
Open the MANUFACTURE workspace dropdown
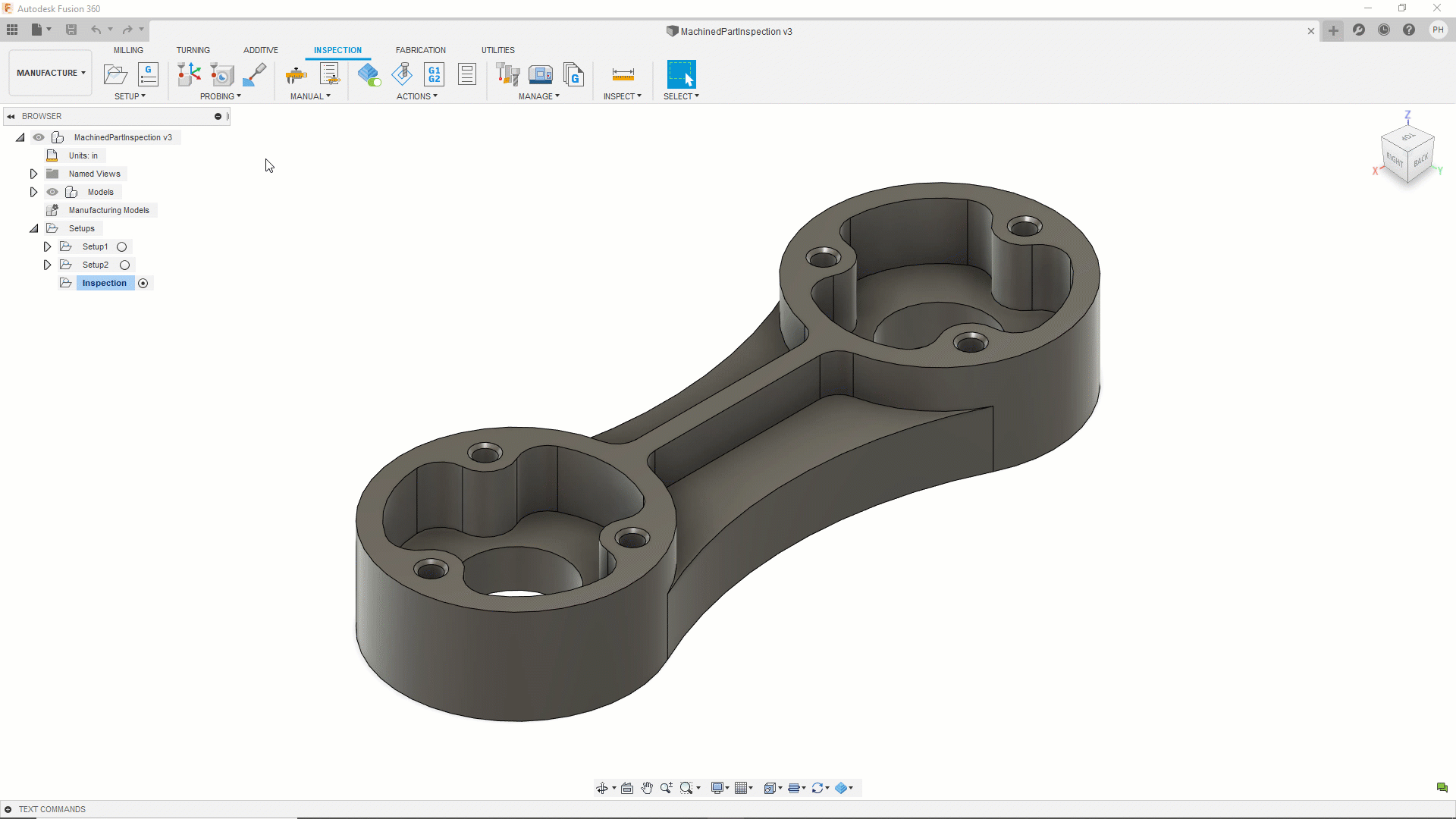click(x=51, y=73)
